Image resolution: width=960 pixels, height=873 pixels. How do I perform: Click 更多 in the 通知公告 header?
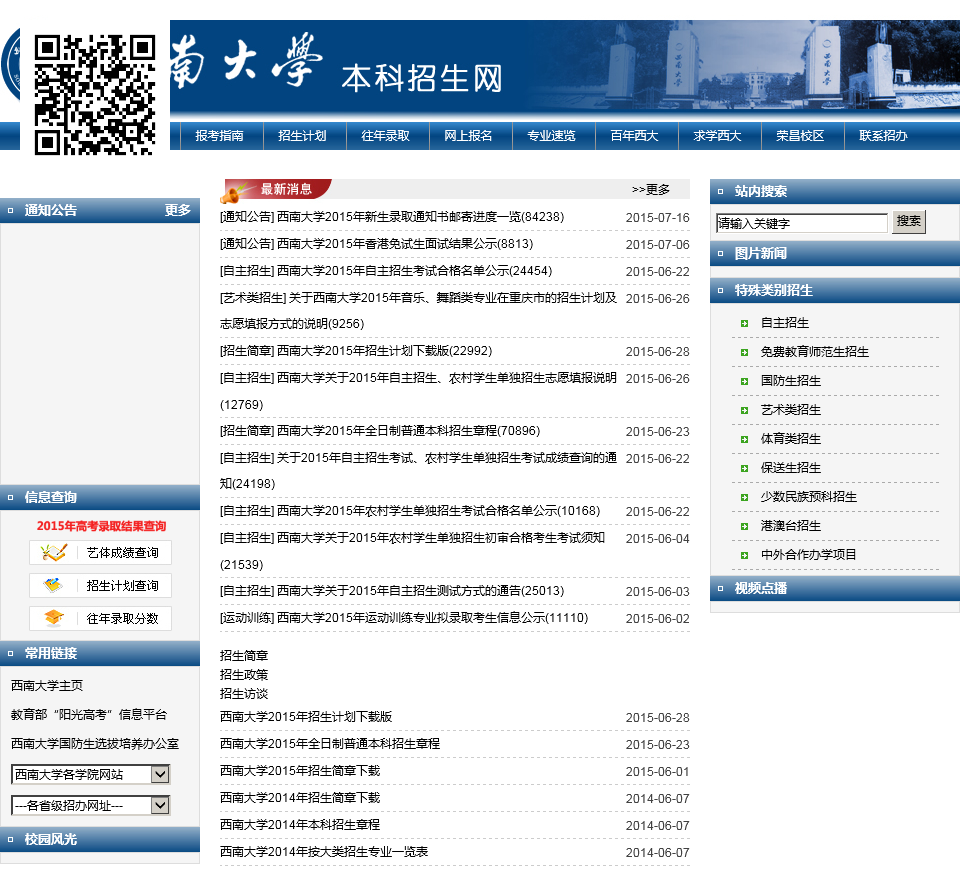pos(178,211)
